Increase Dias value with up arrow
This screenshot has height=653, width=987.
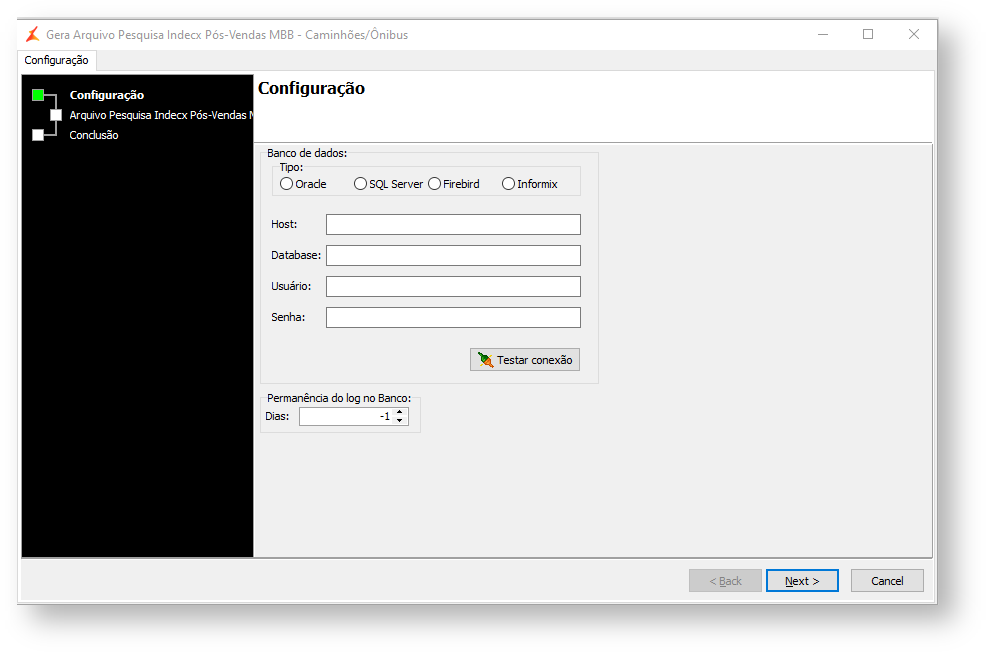pyautogui.click(x=400, y=412)
